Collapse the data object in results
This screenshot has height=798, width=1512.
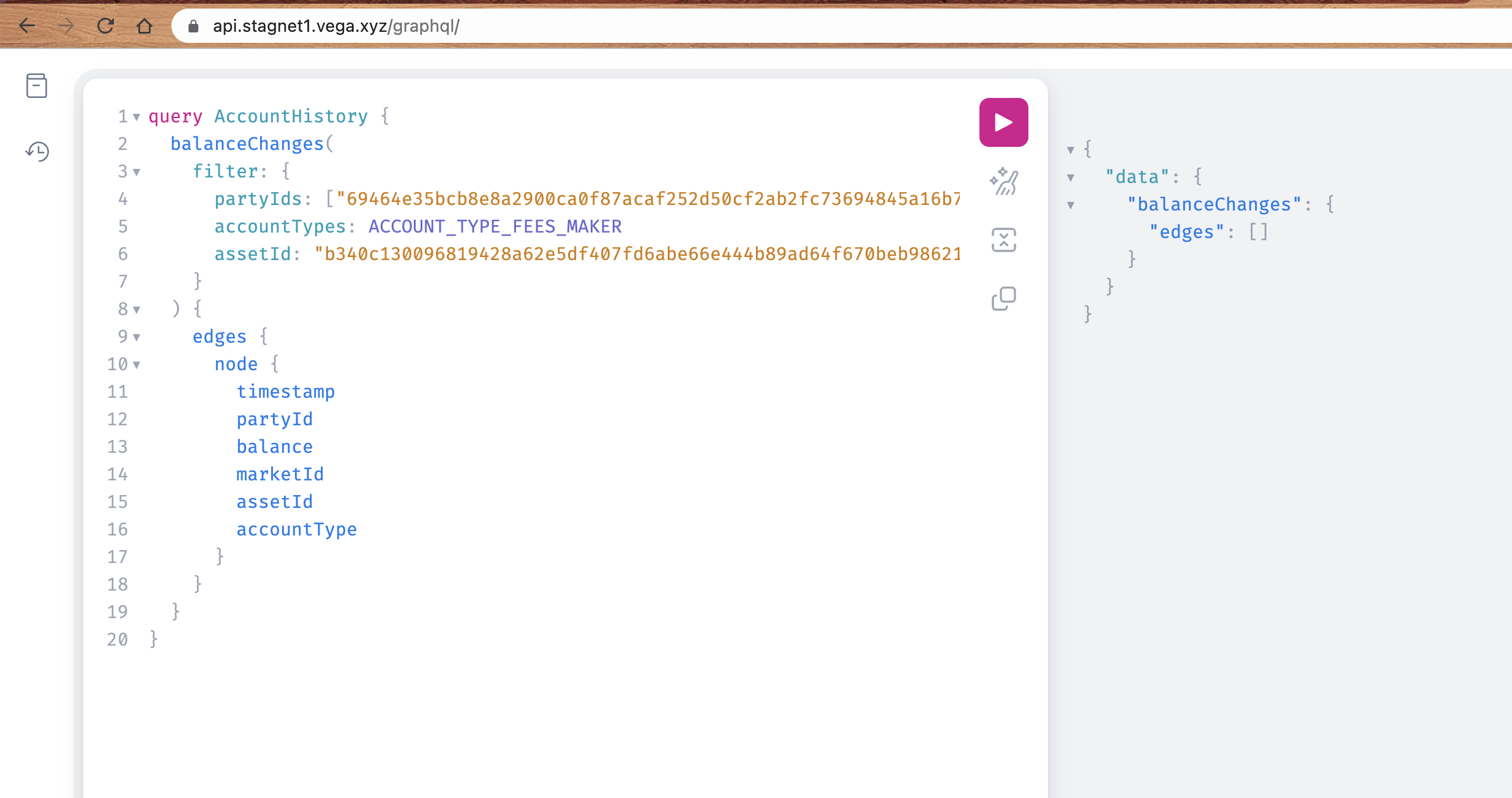pyautogui.click(x=1070, y=177)
